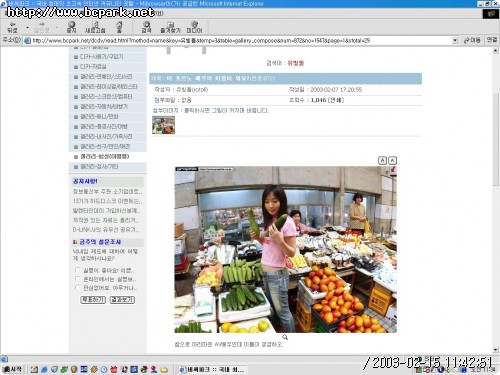Image resolution: width=500 pixels, height=375 pixels.
Task: Open the 연결 (Links) toolbar section
Action: (x=492, y=40)
